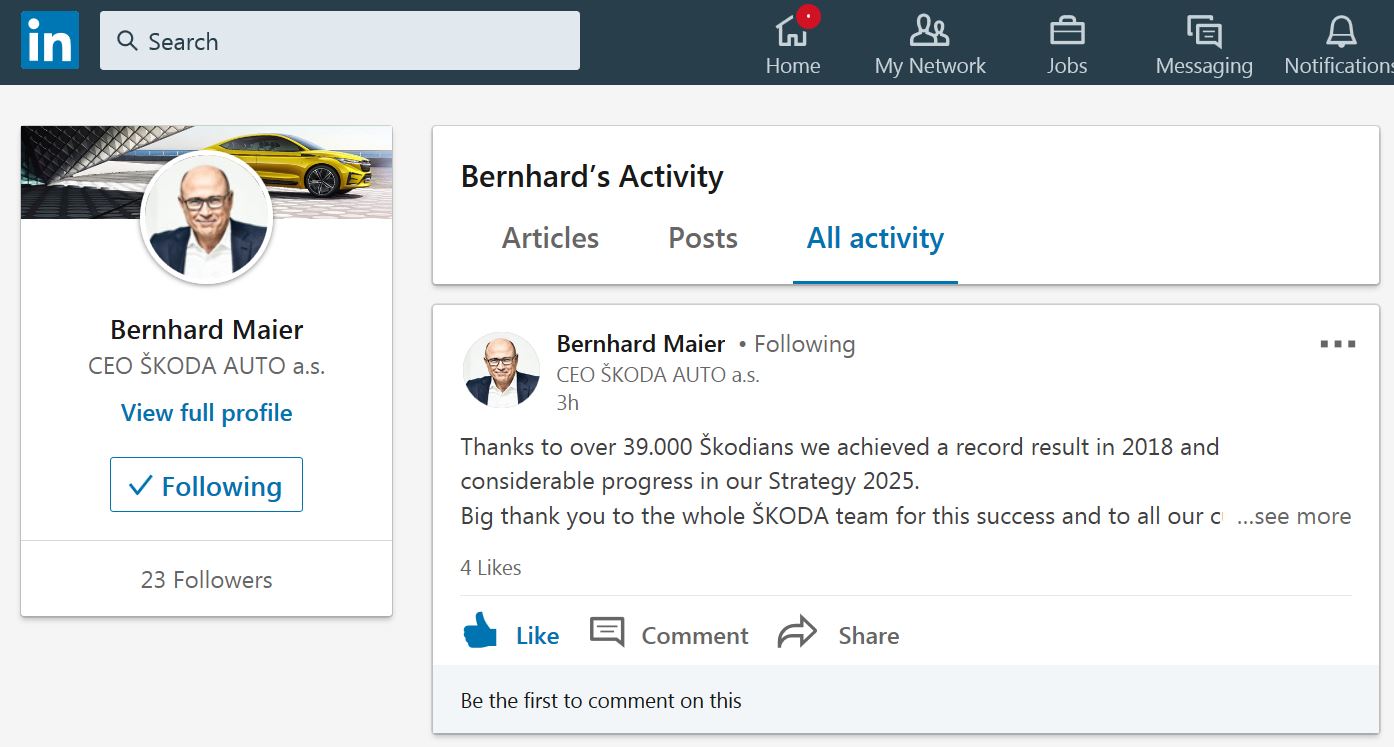Expand post text with see more
The width and height of the screenshot is (1394, 747).
pyautogui.click(x=1294, y=516)
